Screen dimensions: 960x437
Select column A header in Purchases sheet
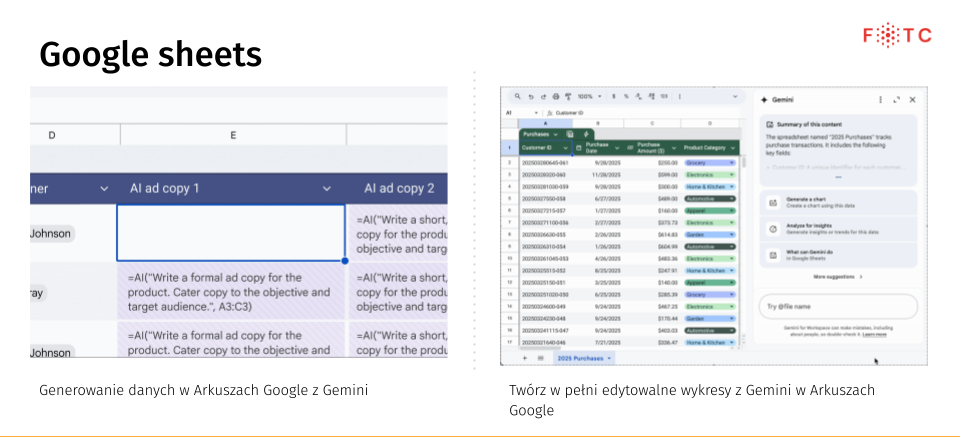[546, 124]
